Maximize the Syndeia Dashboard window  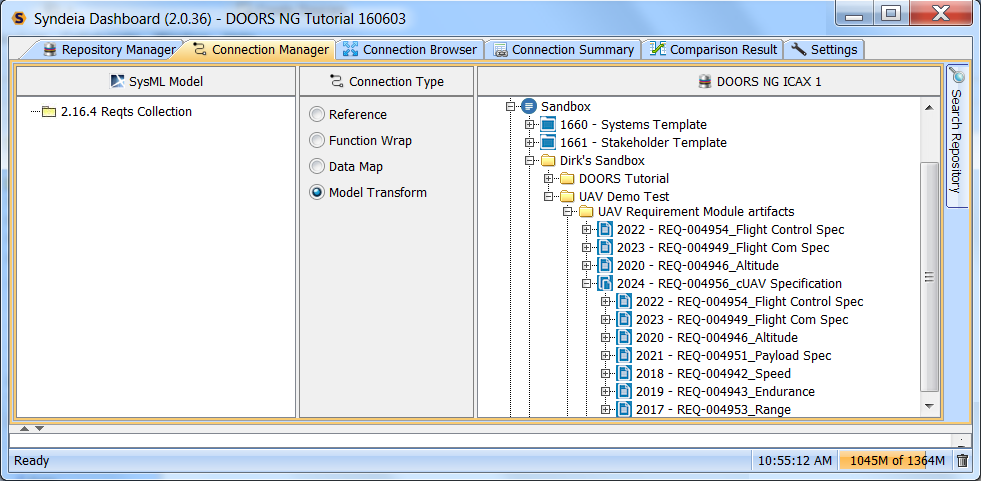click(891, 15)
